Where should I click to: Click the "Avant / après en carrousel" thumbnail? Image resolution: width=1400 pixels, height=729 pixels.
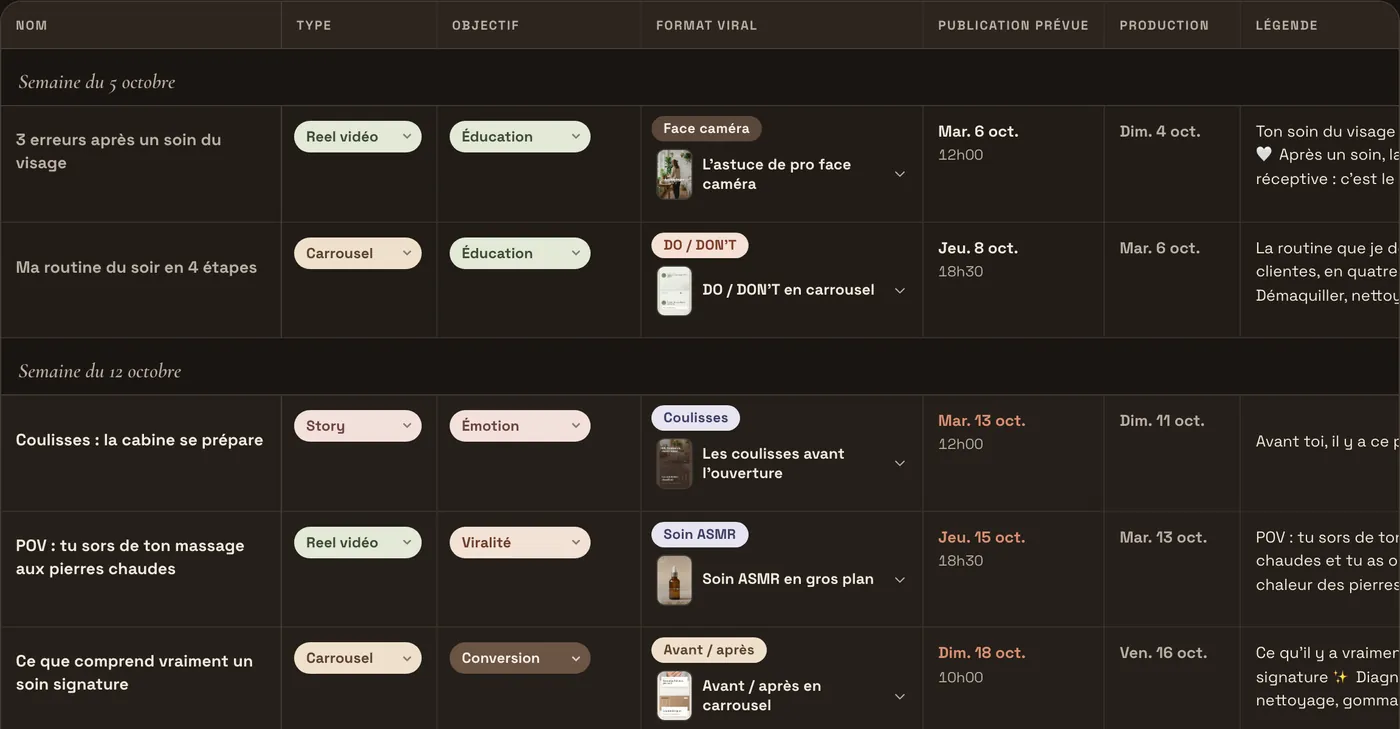point(674,696)
